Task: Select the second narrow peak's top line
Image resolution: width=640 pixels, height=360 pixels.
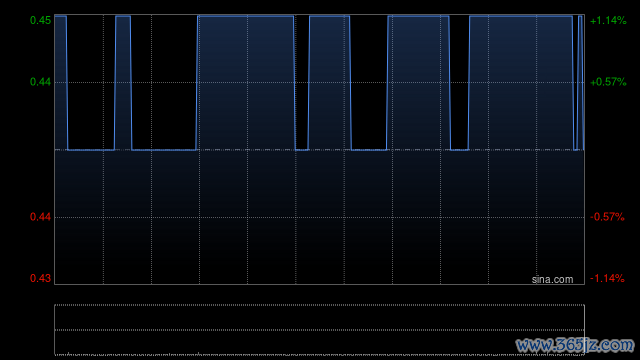Action: 123,16
